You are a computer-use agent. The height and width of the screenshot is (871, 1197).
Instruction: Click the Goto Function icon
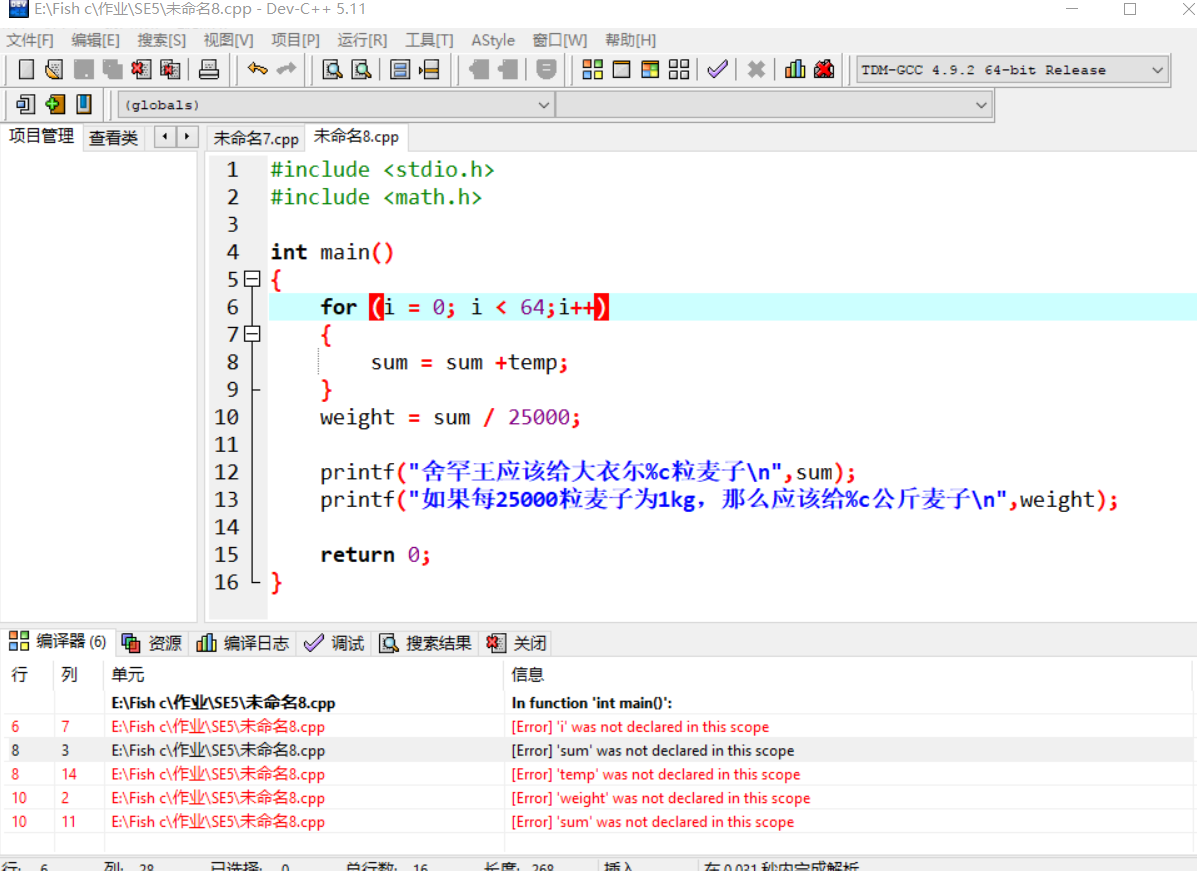tap(399, 69)
